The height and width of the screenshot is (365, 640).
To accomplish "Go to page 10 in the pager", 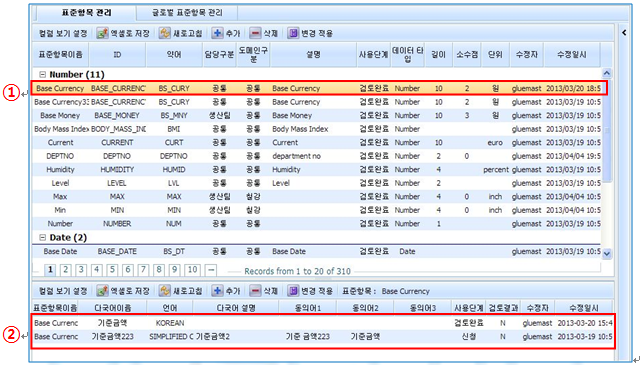I will tap(192, 270).
